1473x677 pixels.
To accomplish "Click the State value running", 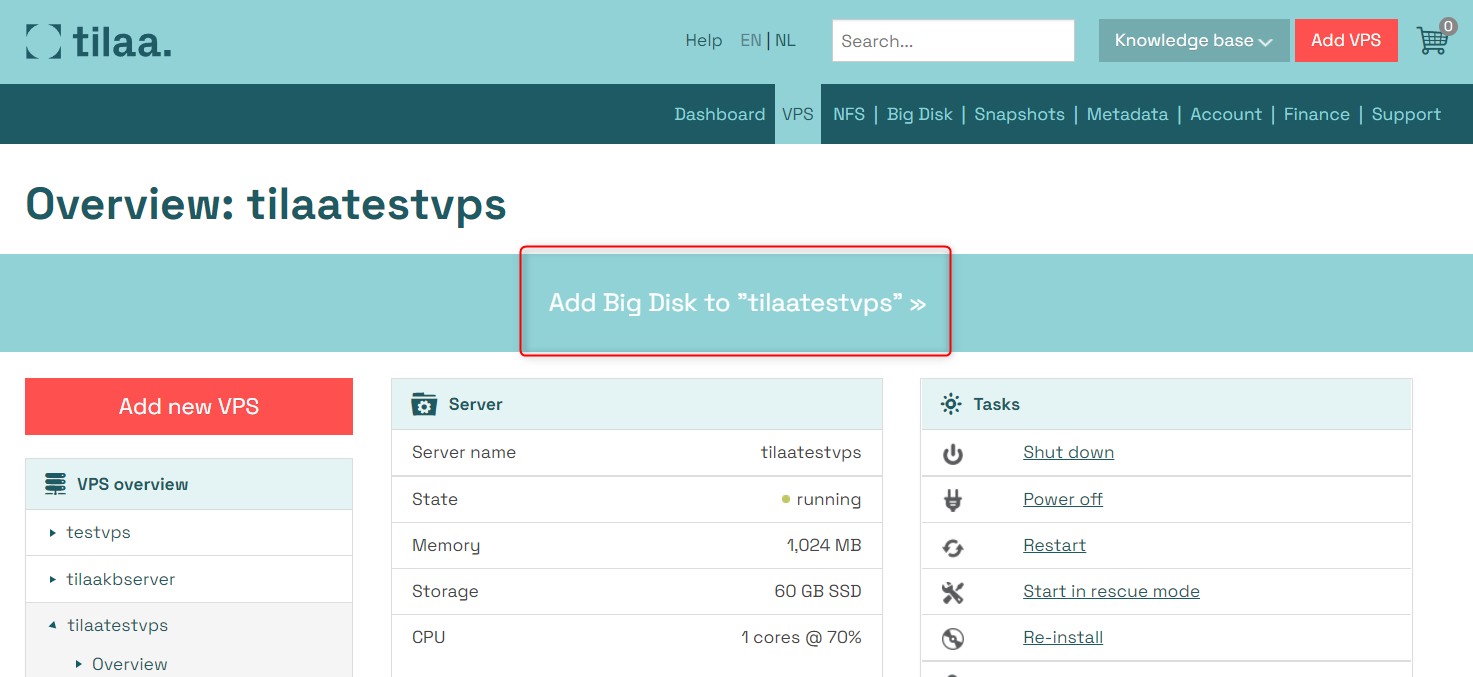I will click(829, 499).
